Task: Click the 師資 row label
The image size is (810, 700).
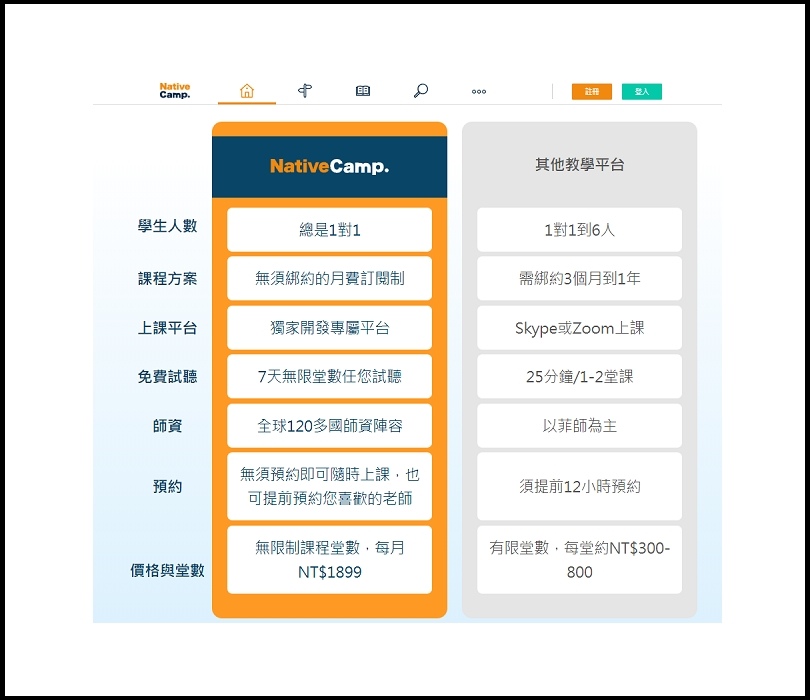Action: pos(167,426)
